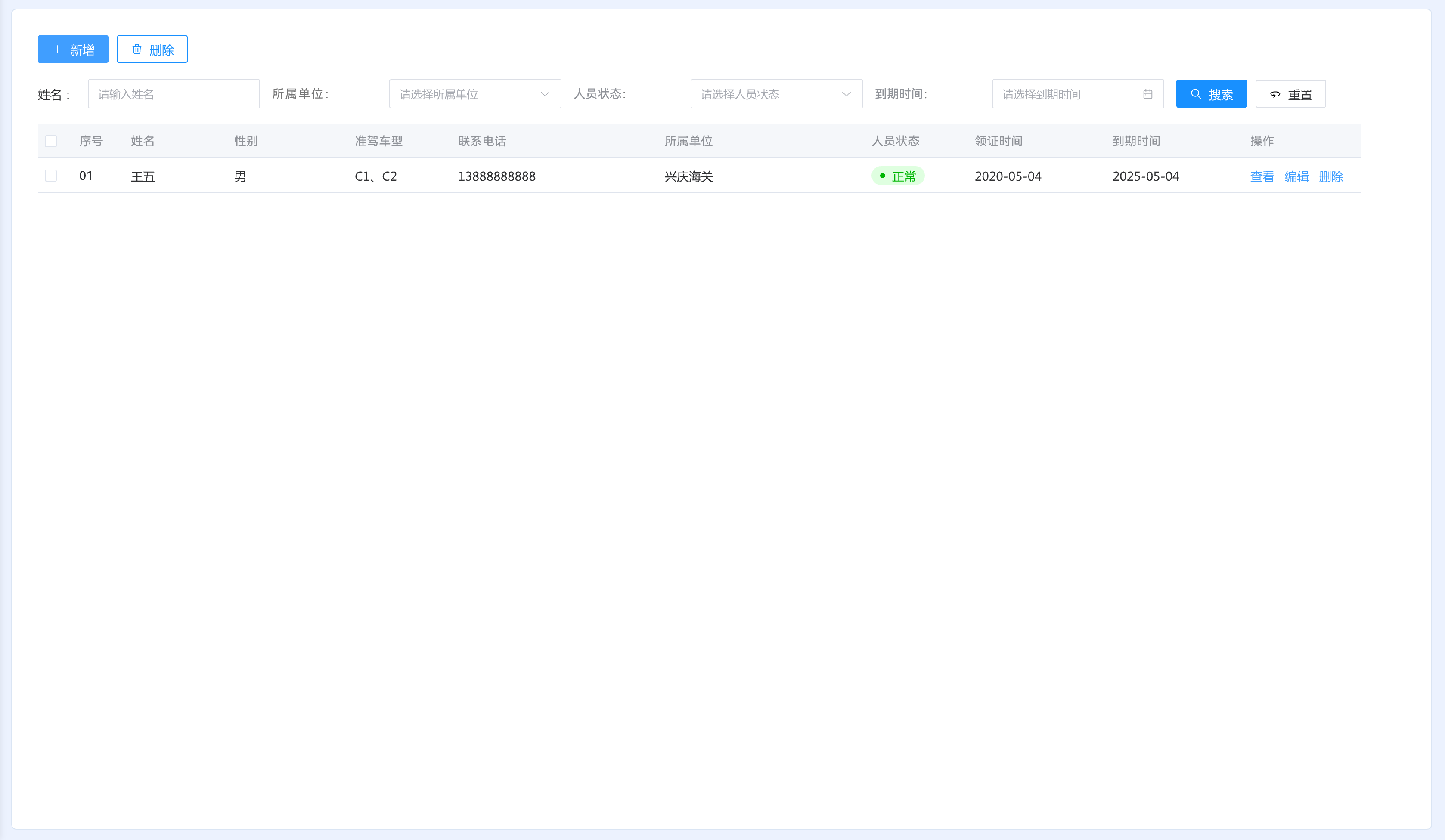
Task: Click the calendar icon in 到期时间 field
Action: 1147,94
